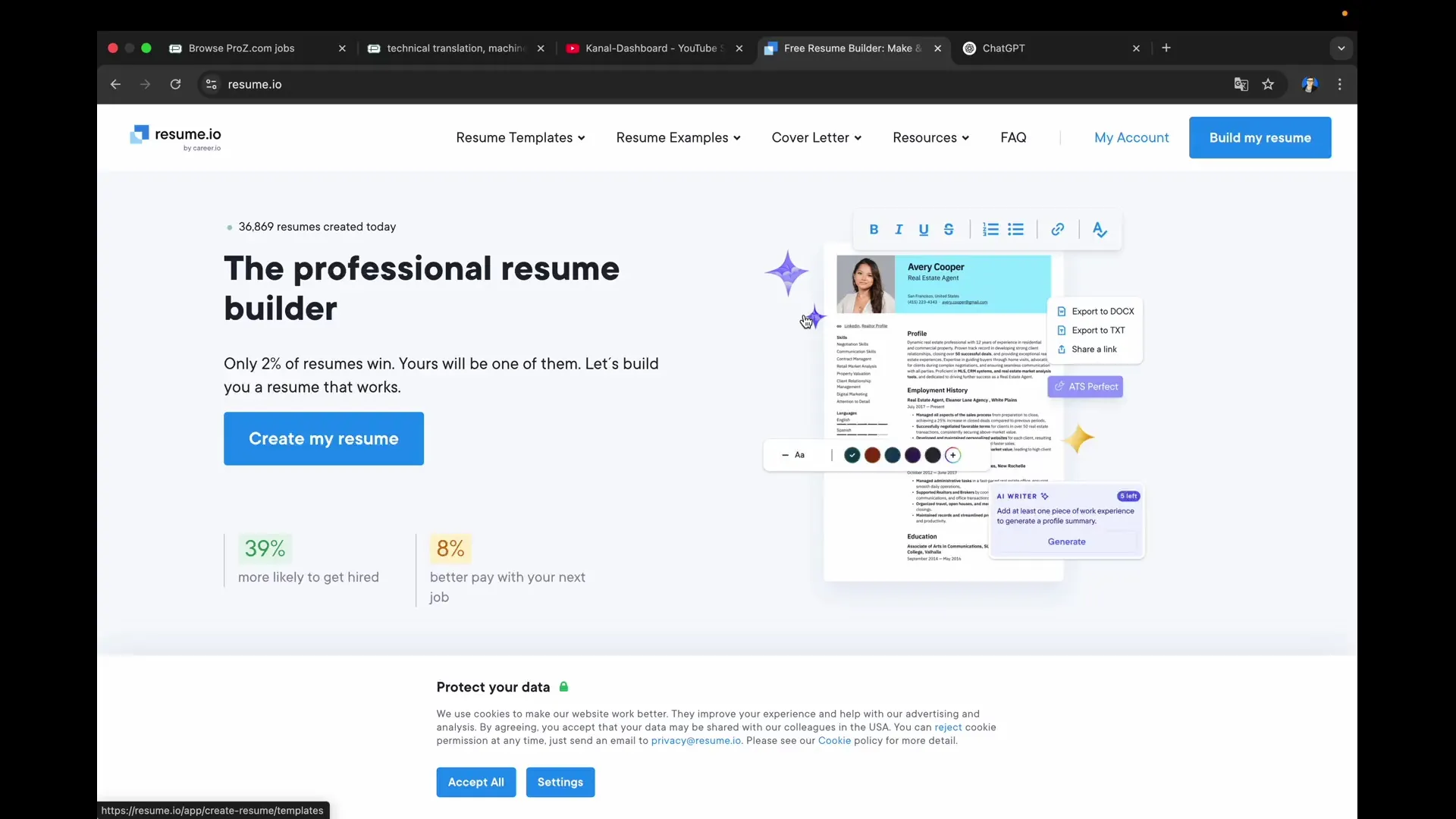Click the Underline formatting icon
The width and height of the screenshot is (1456, 819).
(924, 230)
